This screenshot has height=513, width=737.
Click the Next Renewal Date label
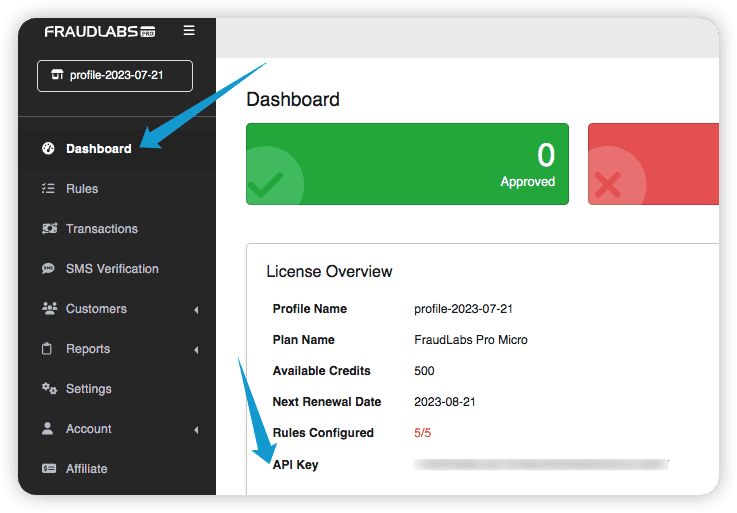(x=327, y=402)
